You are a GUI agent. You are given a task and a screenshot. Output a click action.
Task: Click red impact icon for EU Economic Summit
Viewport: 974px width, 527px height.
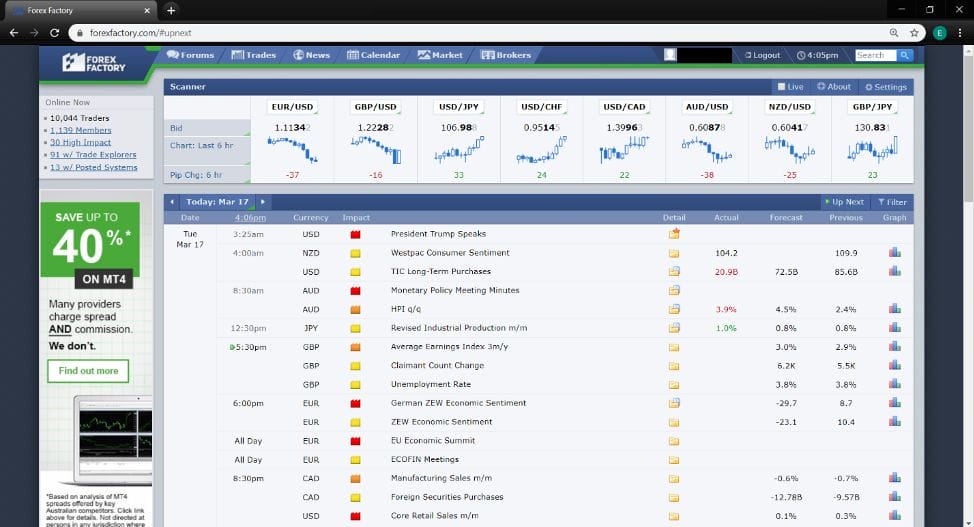(x=355, y=441)
